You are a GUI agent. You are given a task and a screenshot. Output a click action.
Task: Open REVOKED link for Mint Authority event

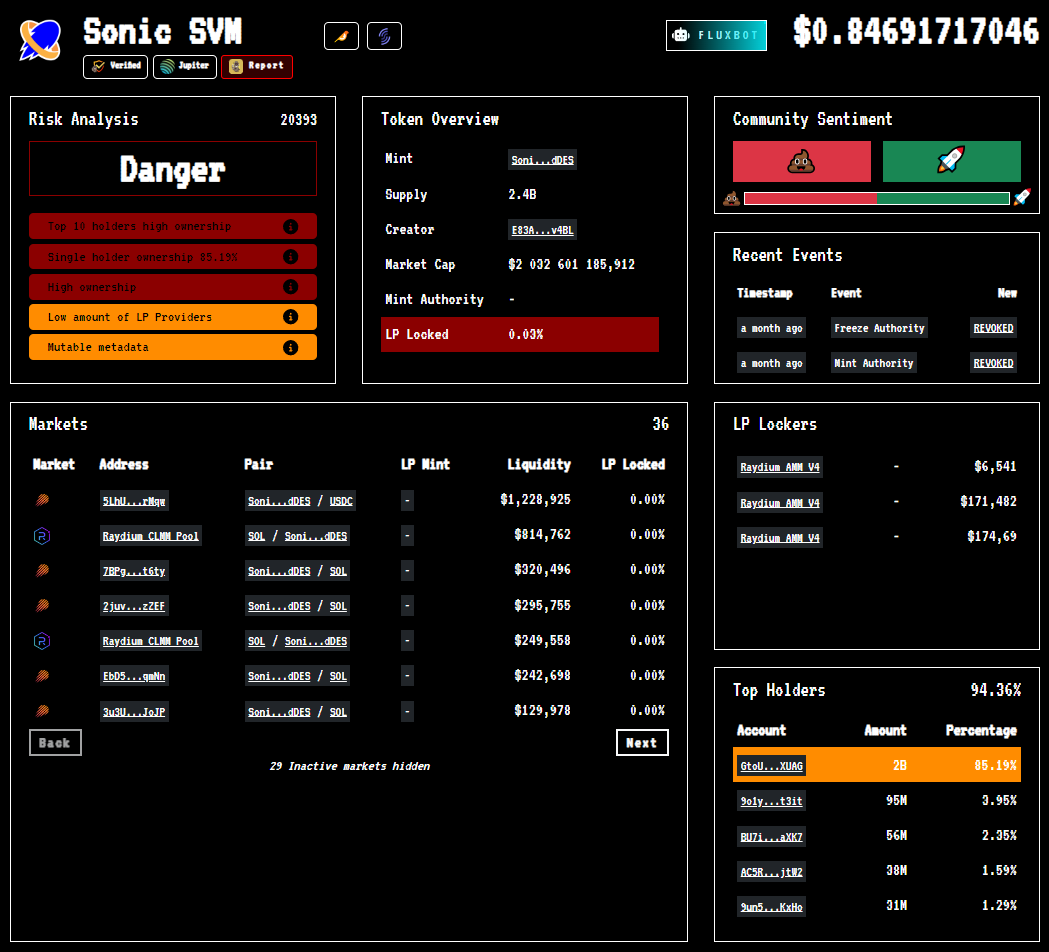(993, 363)
